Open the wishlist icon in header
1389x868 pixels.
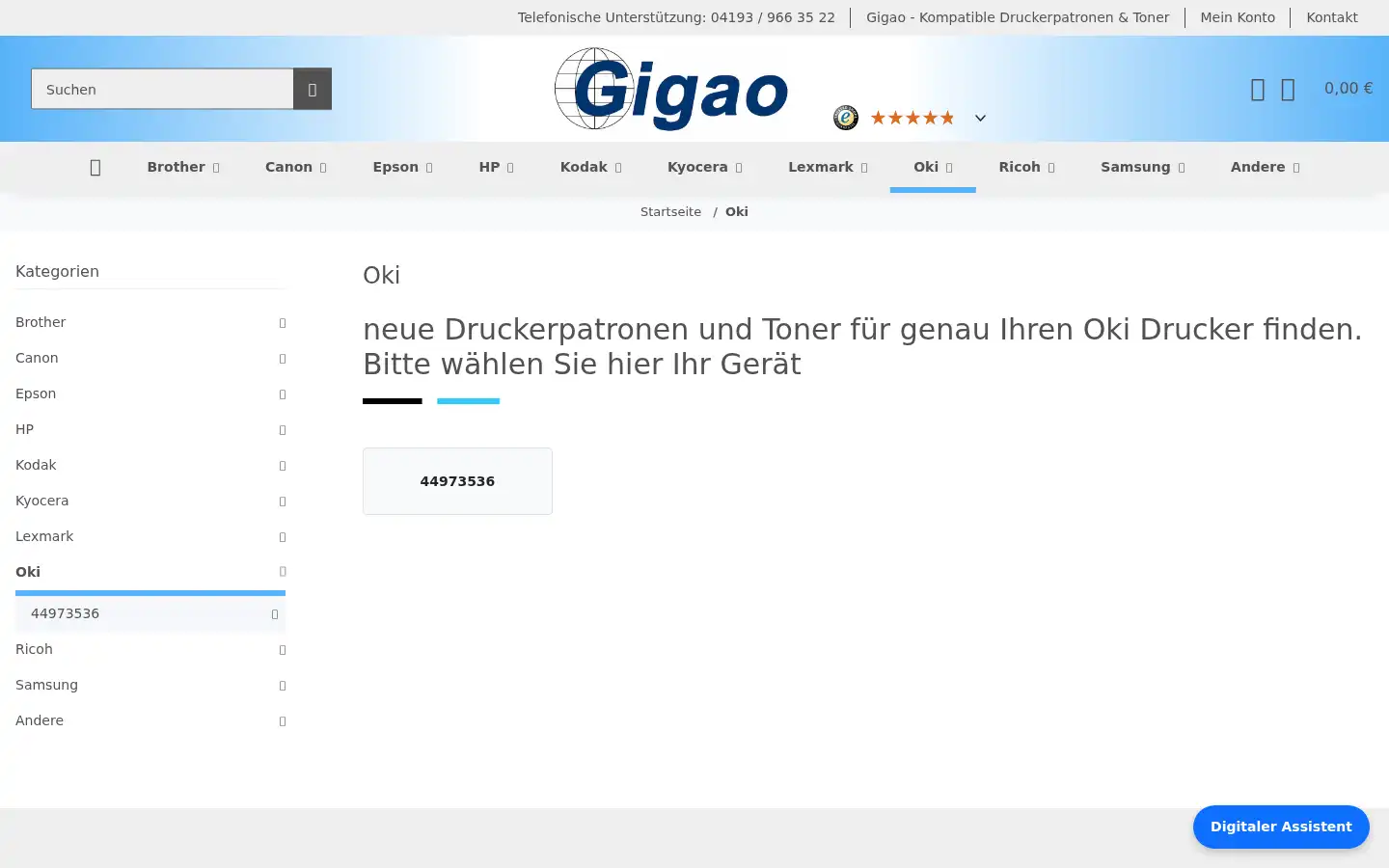(1258, 90)
